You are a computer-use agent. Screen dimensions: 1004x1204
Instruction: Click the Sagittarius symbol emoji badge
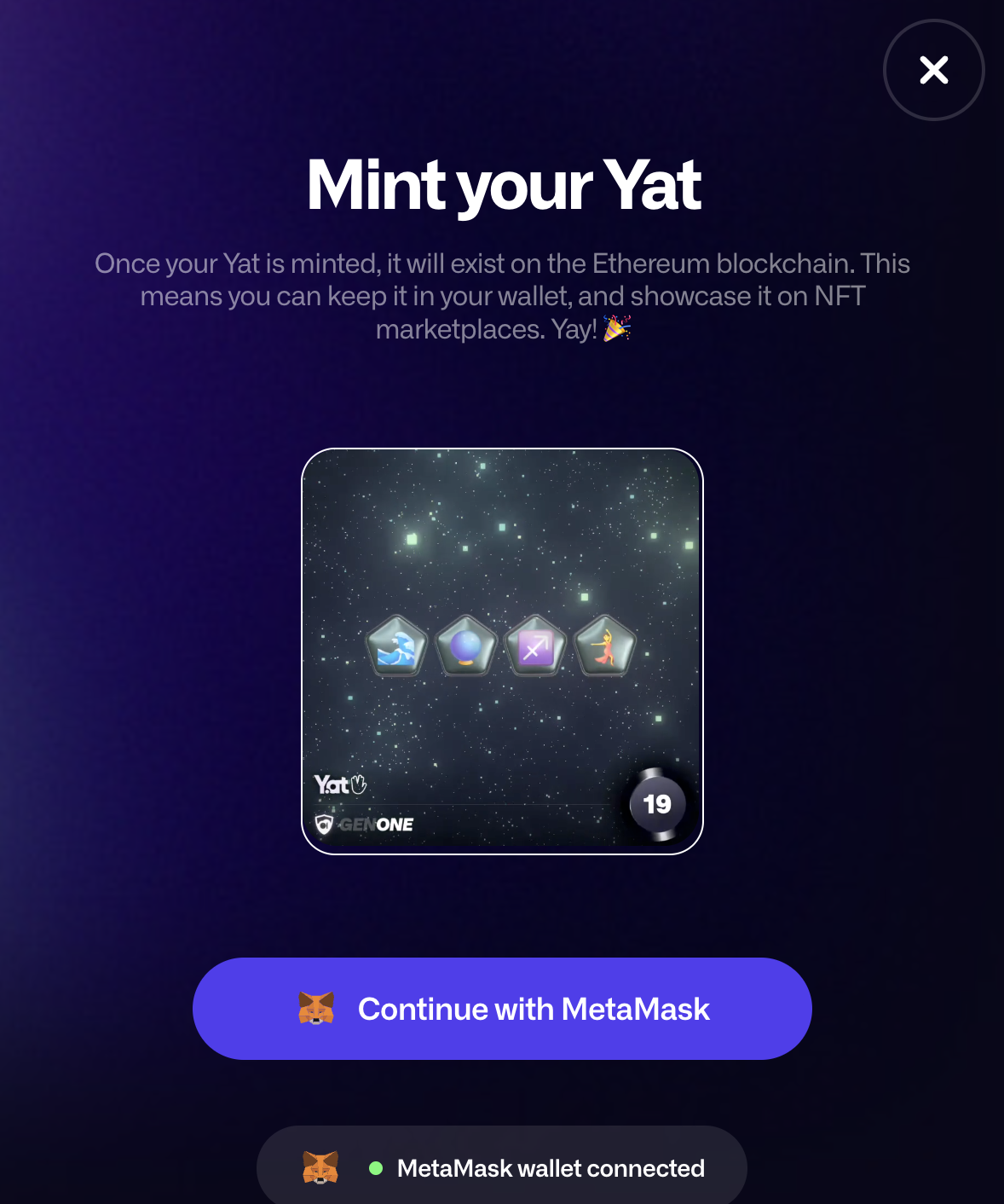click(536, 646)
